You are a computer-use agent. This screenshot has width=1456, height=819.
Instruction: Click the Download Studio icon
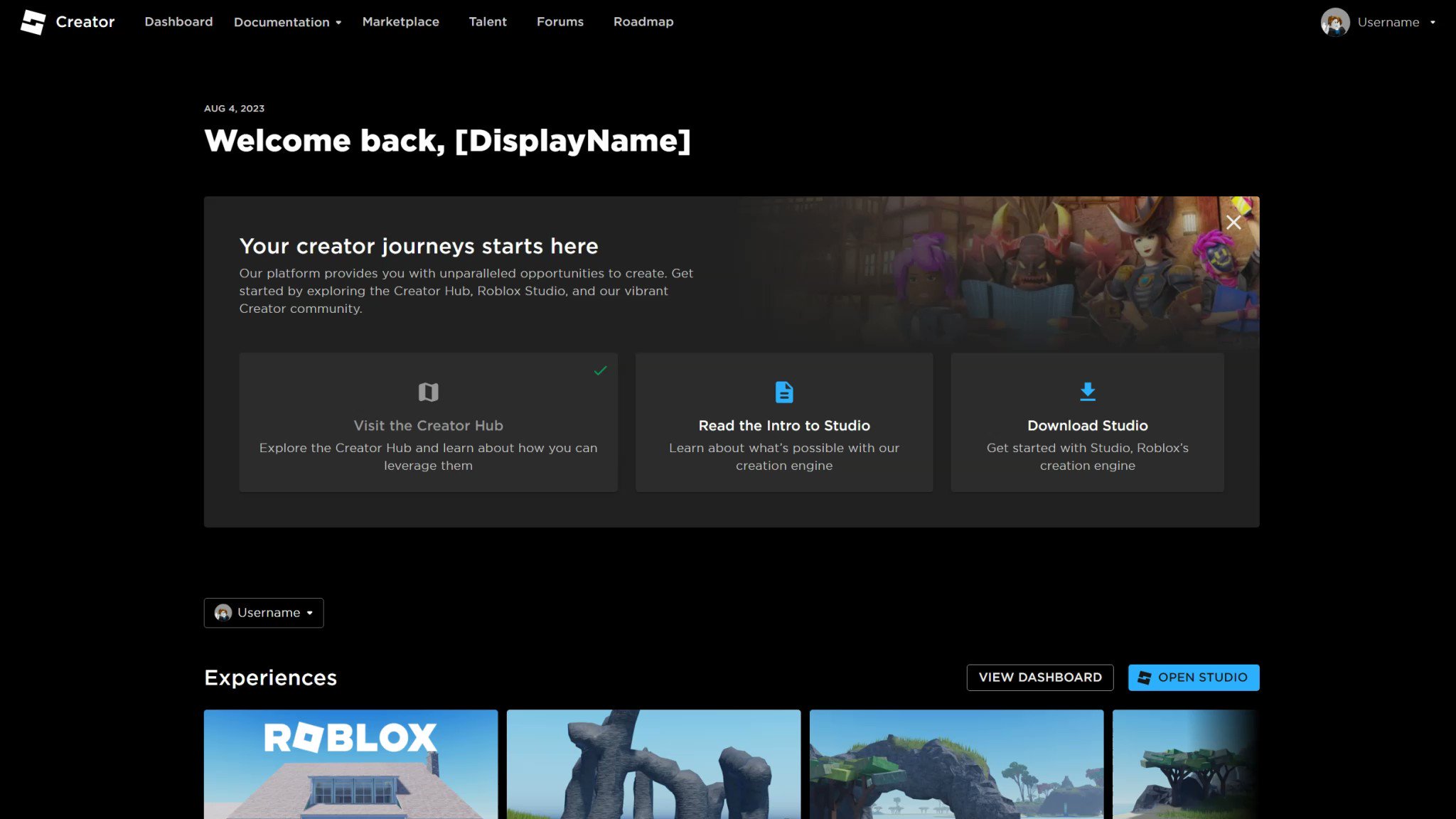coord(1087,391)
